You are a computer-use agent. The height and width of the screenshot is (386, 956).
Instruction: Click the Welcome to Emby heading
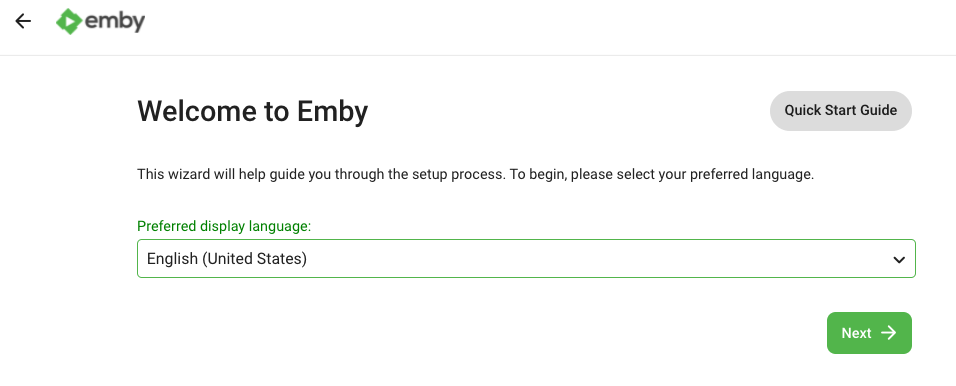tap(252, 111)
